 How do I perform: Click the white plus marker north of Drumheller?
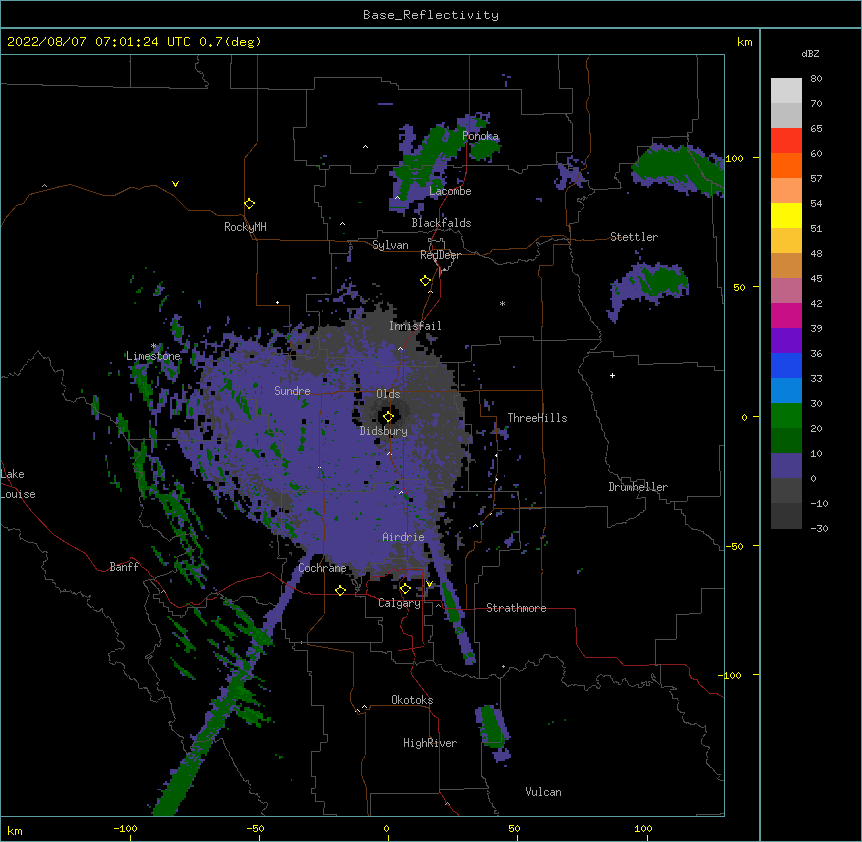(612, 375)
